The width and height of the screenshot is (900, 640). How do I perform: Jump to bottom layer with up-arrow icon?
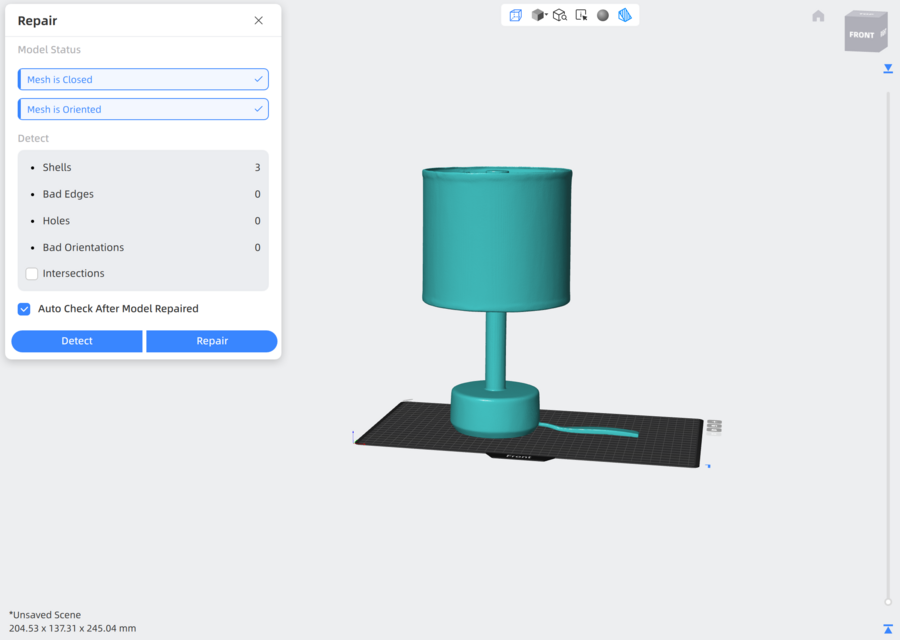[x=888, y=629]
